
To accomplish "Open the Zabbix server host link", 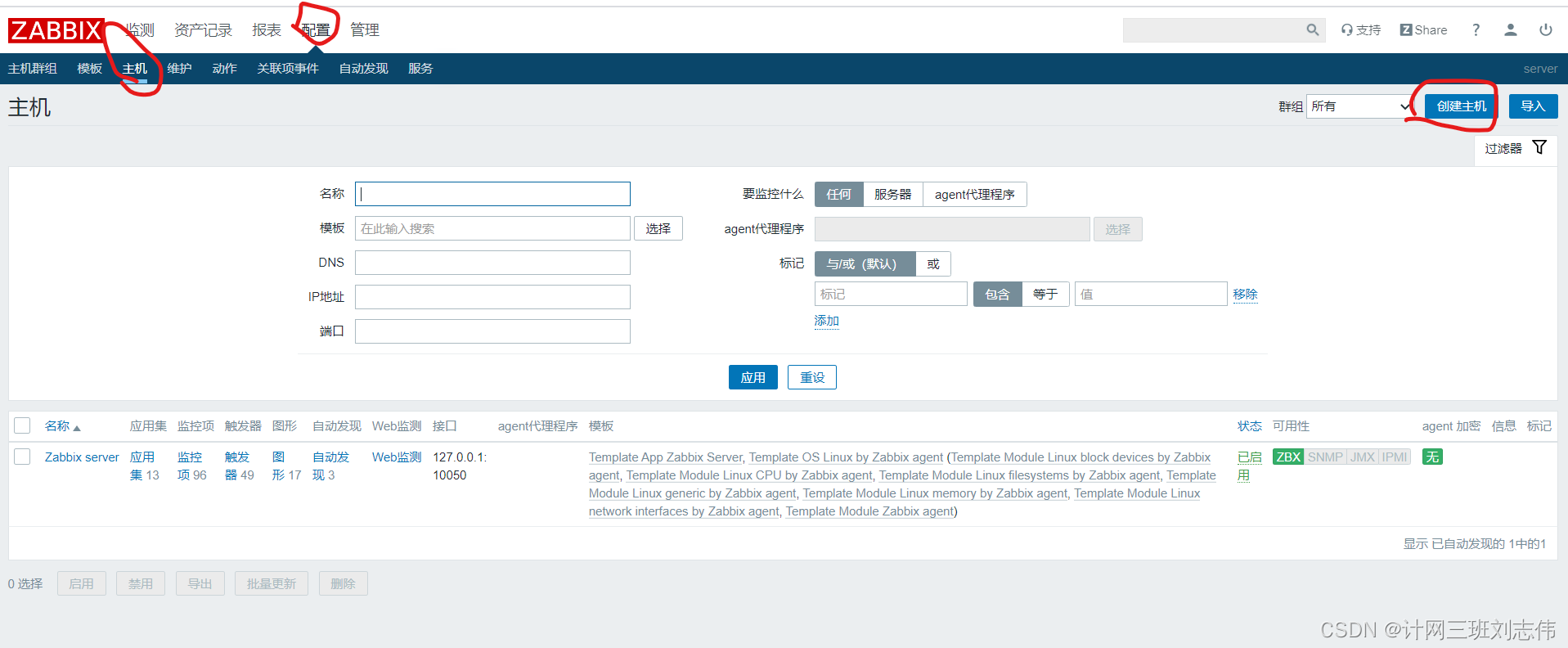I will [x=82, y=457].
